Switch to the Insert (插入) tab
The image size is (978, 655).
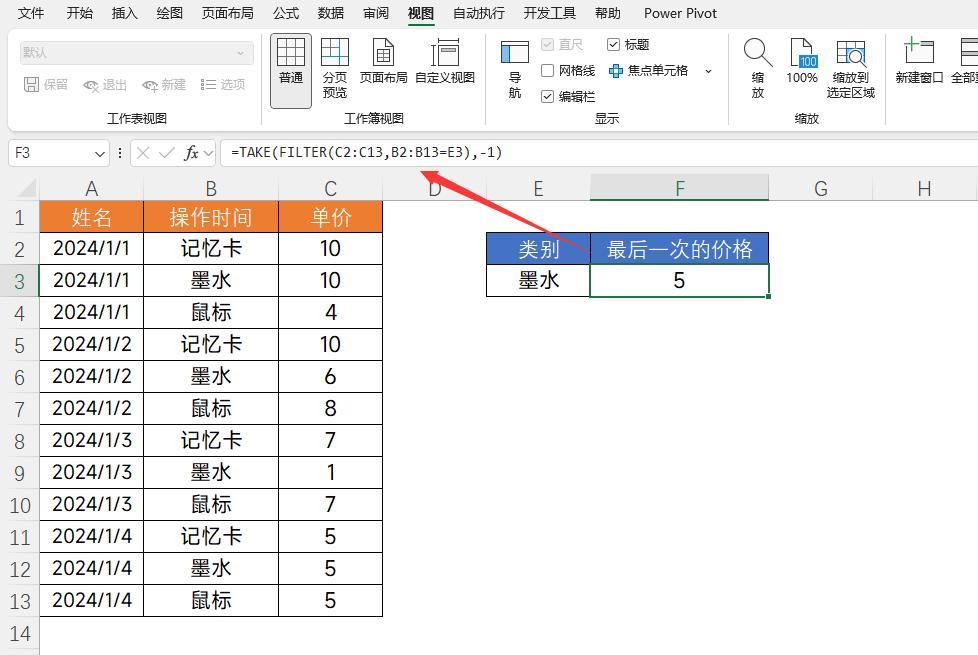124,13
